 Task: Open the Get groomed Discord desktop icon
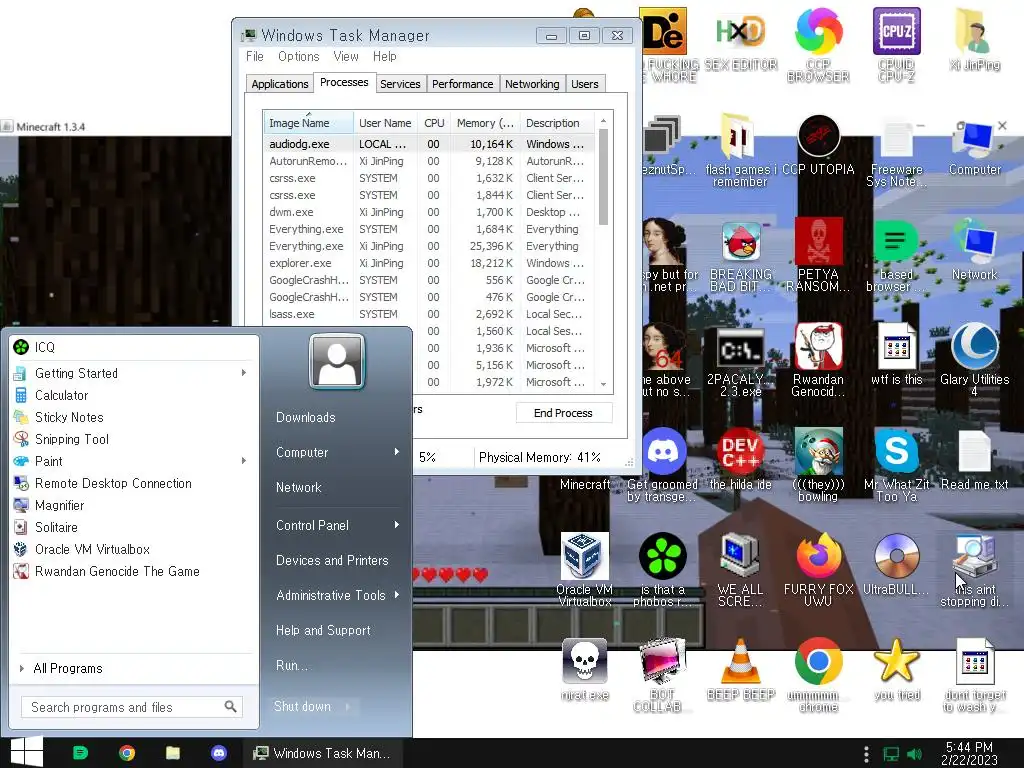662,465
